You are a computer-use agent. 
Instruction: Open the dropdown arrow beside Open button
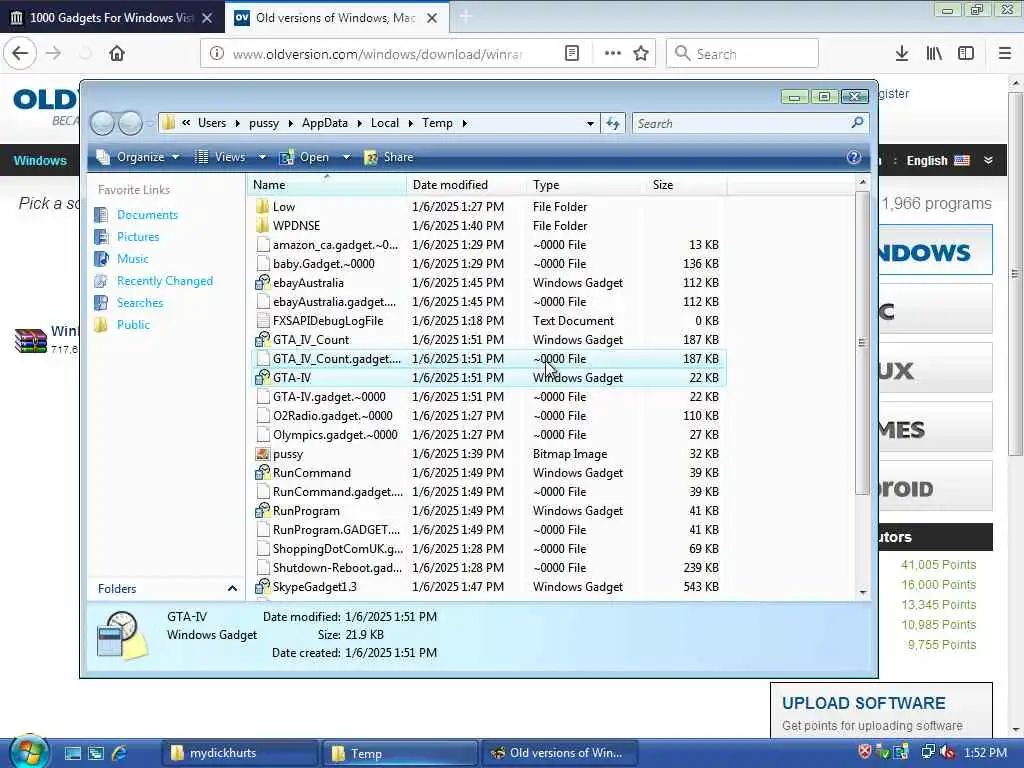tap(347, 157)
